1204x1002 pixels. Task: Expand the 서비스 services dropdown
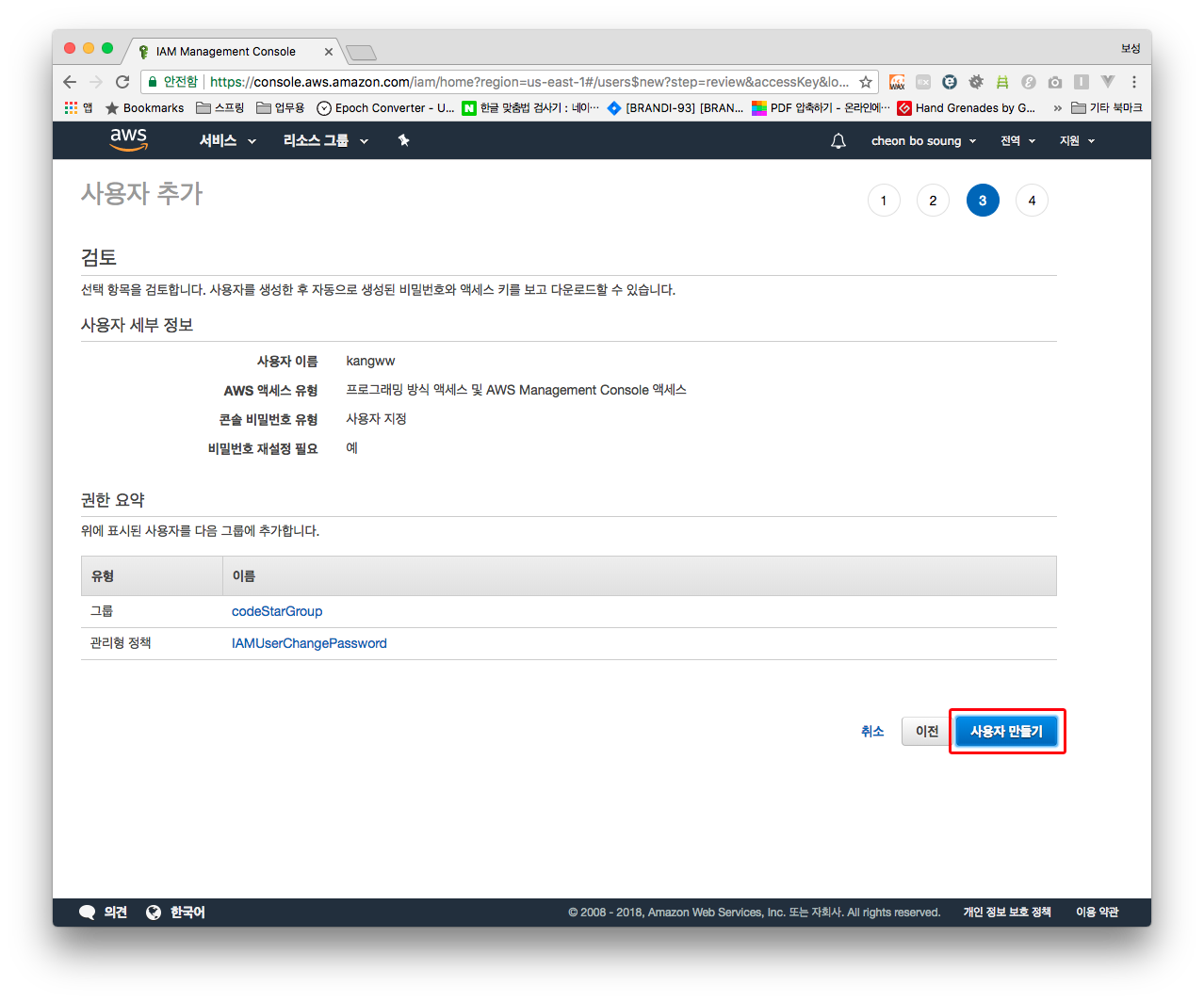pos(227,140)
